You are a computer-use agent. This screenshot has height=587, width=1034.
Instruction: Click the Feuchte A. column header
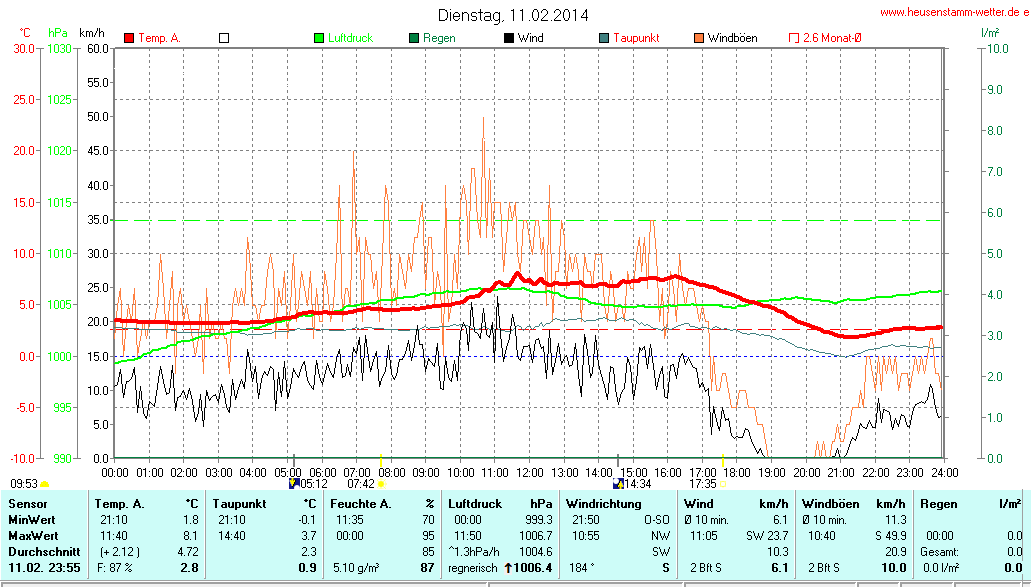click(x=361, y=504)
